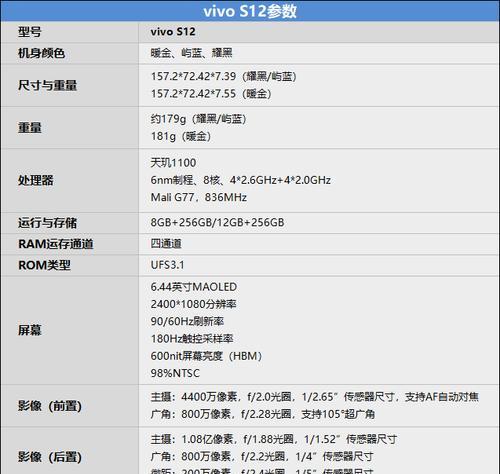Click the colors value '暖金、屿蓝、耀黑'

pos(191,53)
